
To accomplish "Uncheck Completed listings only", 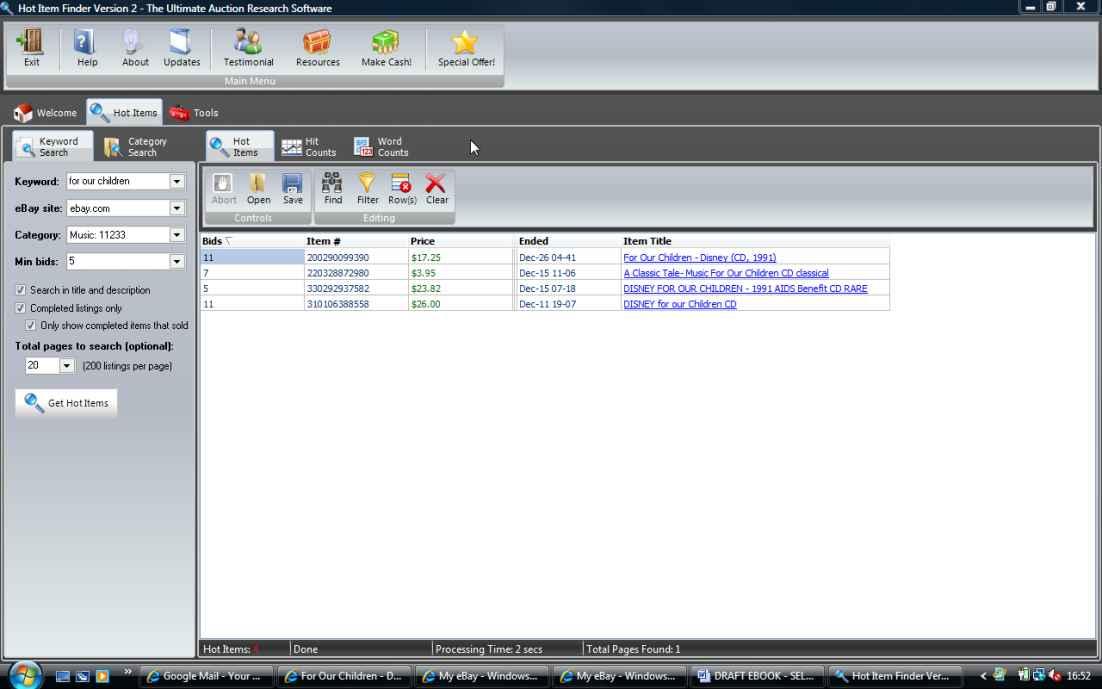I will [21, 308].
